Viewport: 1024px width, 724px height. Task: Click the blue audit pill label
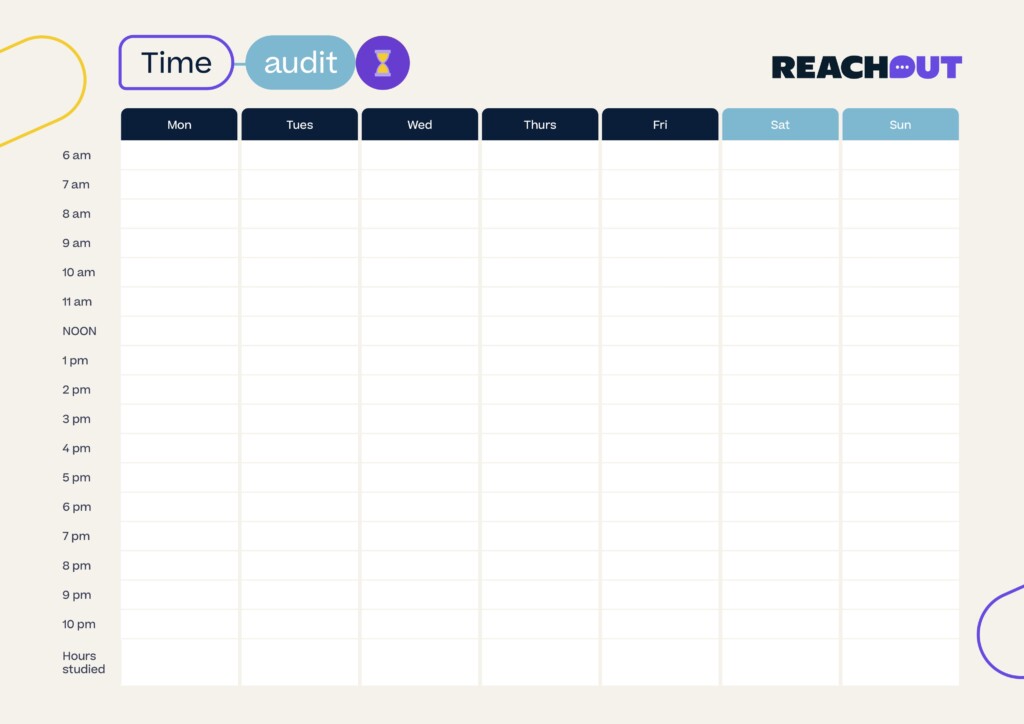(x=300, y=63)
